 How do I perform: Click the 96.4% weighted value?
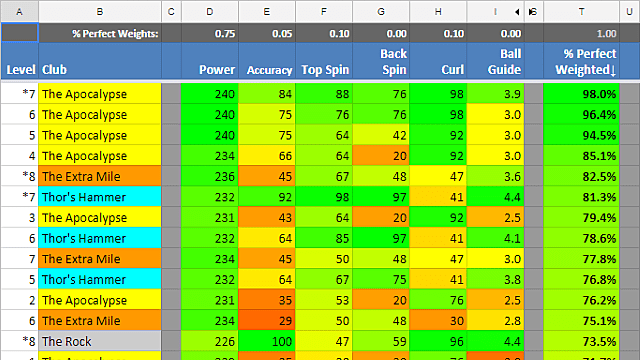pos(581,115)
